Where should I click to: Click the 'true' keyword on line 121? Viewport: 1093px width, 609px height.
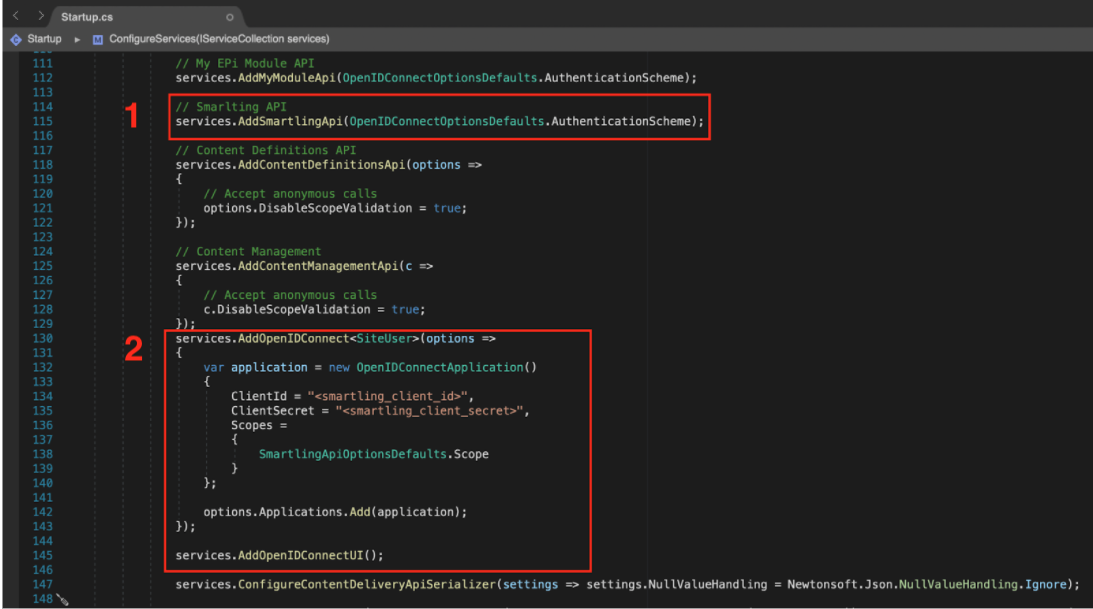coord(447,208)
